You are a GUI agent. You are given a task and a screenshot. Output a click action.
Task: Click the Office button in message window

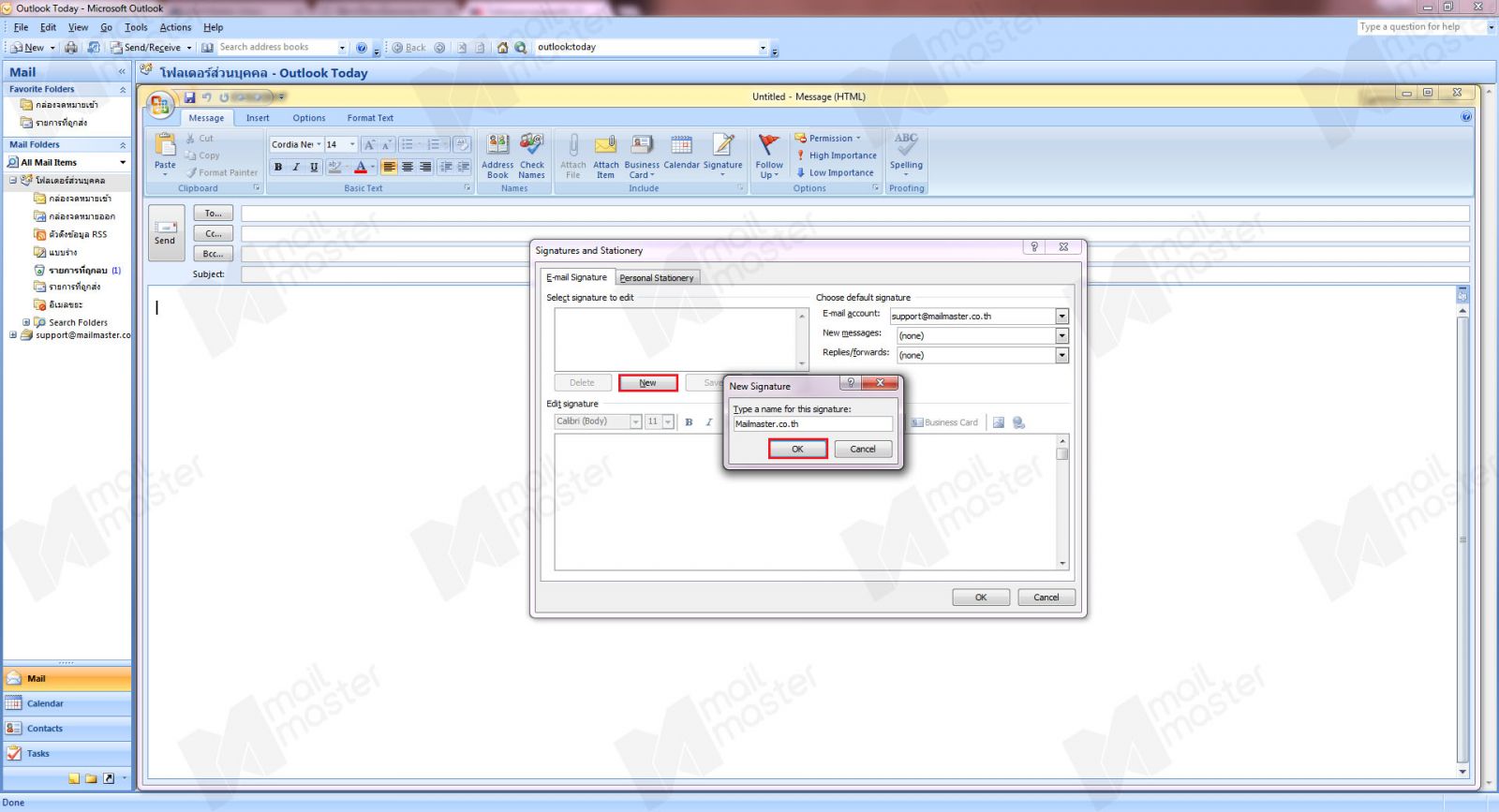161,105
